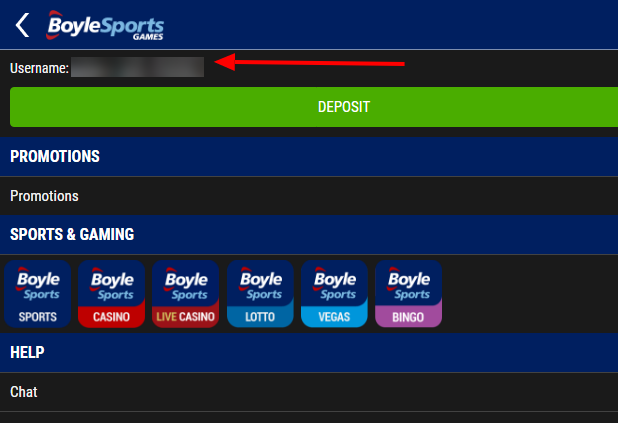Open the Chat help entry
Image resolution: width=618 pixels, height=423 pixels.
(309, 392)
